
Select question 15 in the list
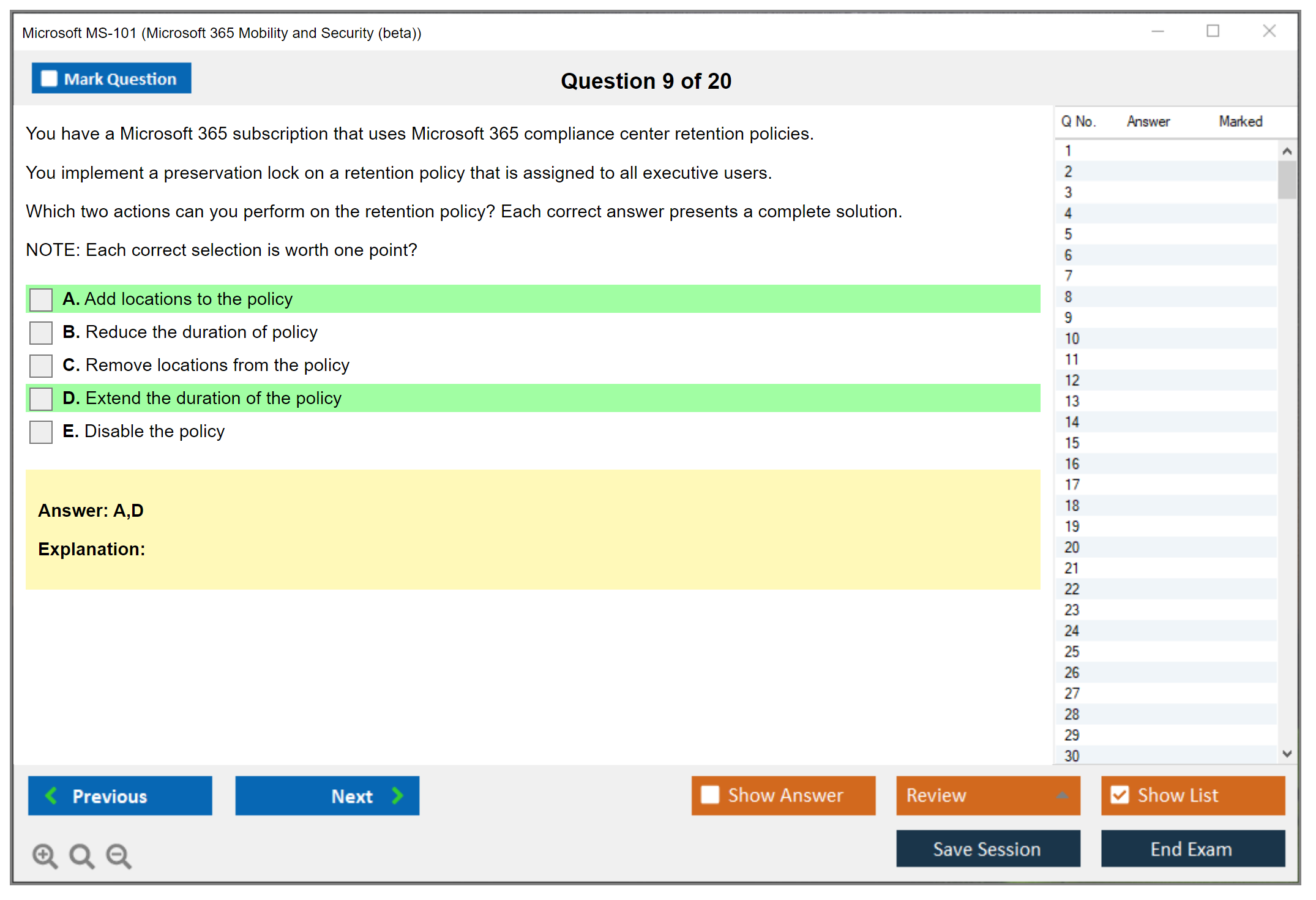click(1072, 443)
